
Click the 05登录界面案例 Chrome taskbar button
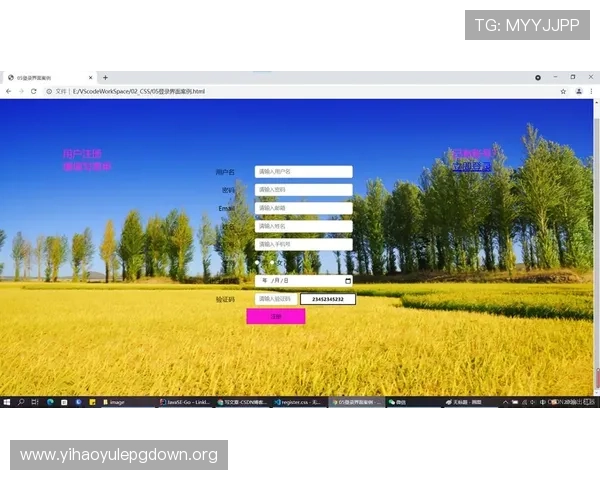(356, 402)
